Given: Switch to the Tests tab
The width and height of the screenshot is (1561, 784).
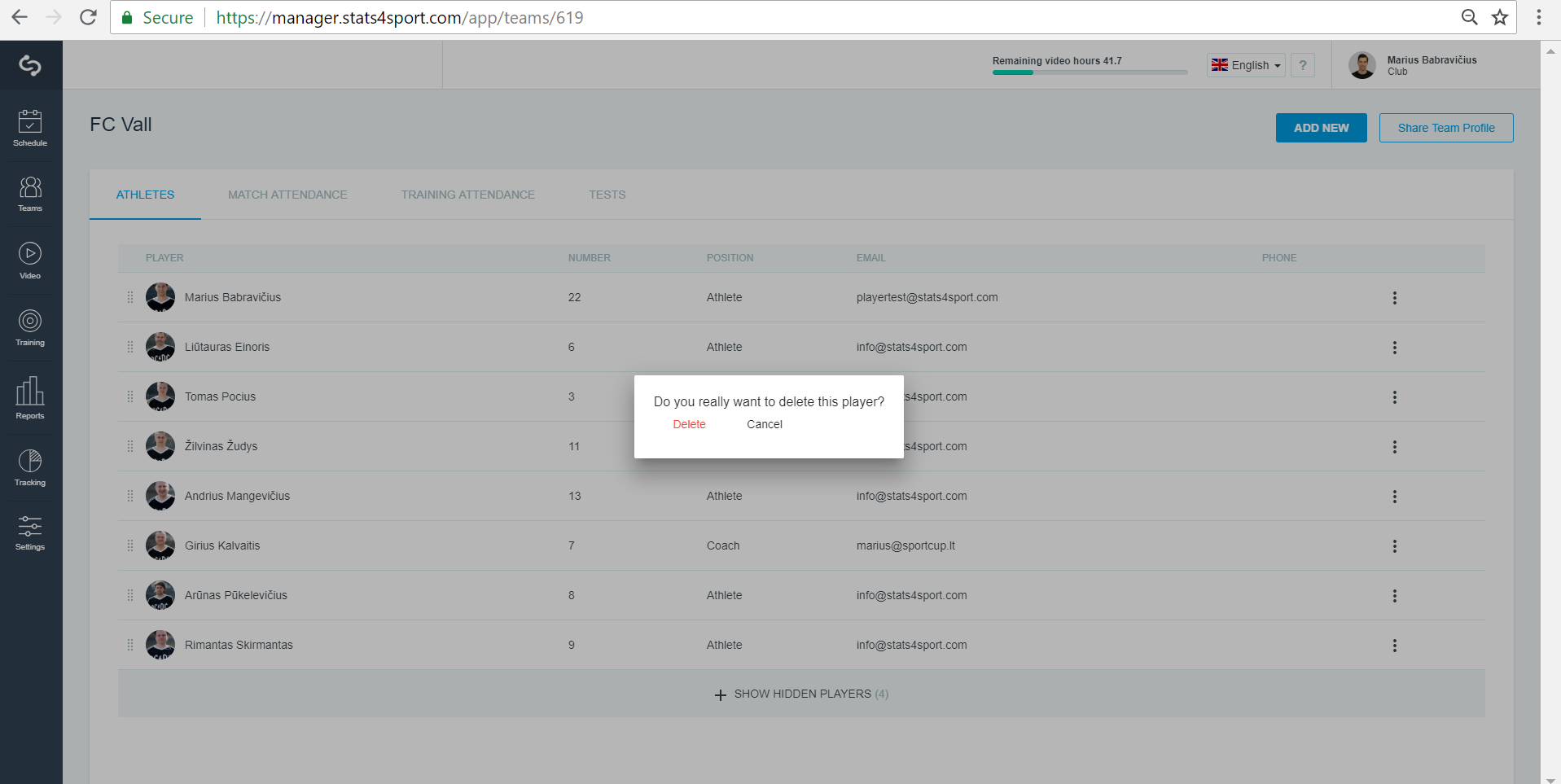Looking at the screenshot, I should coord(607,195).
